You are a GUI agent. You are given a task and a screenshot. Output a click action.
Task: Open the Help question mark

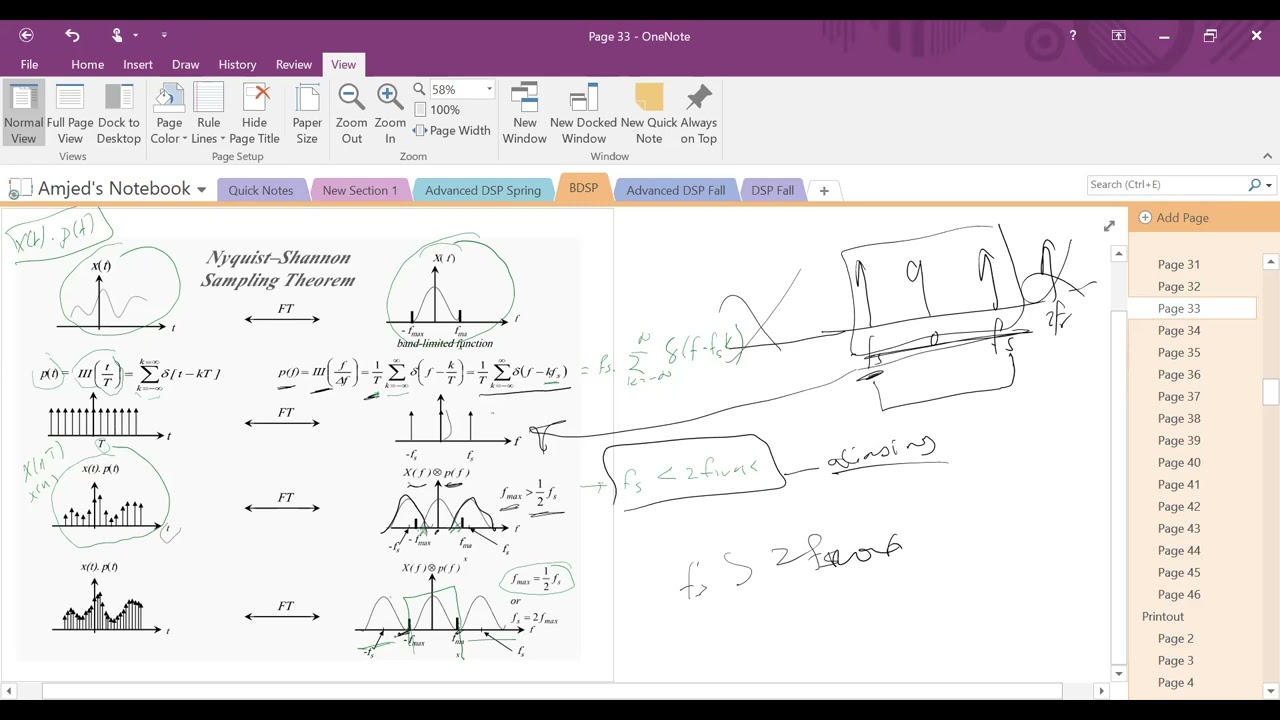(x=1073, y=36)
